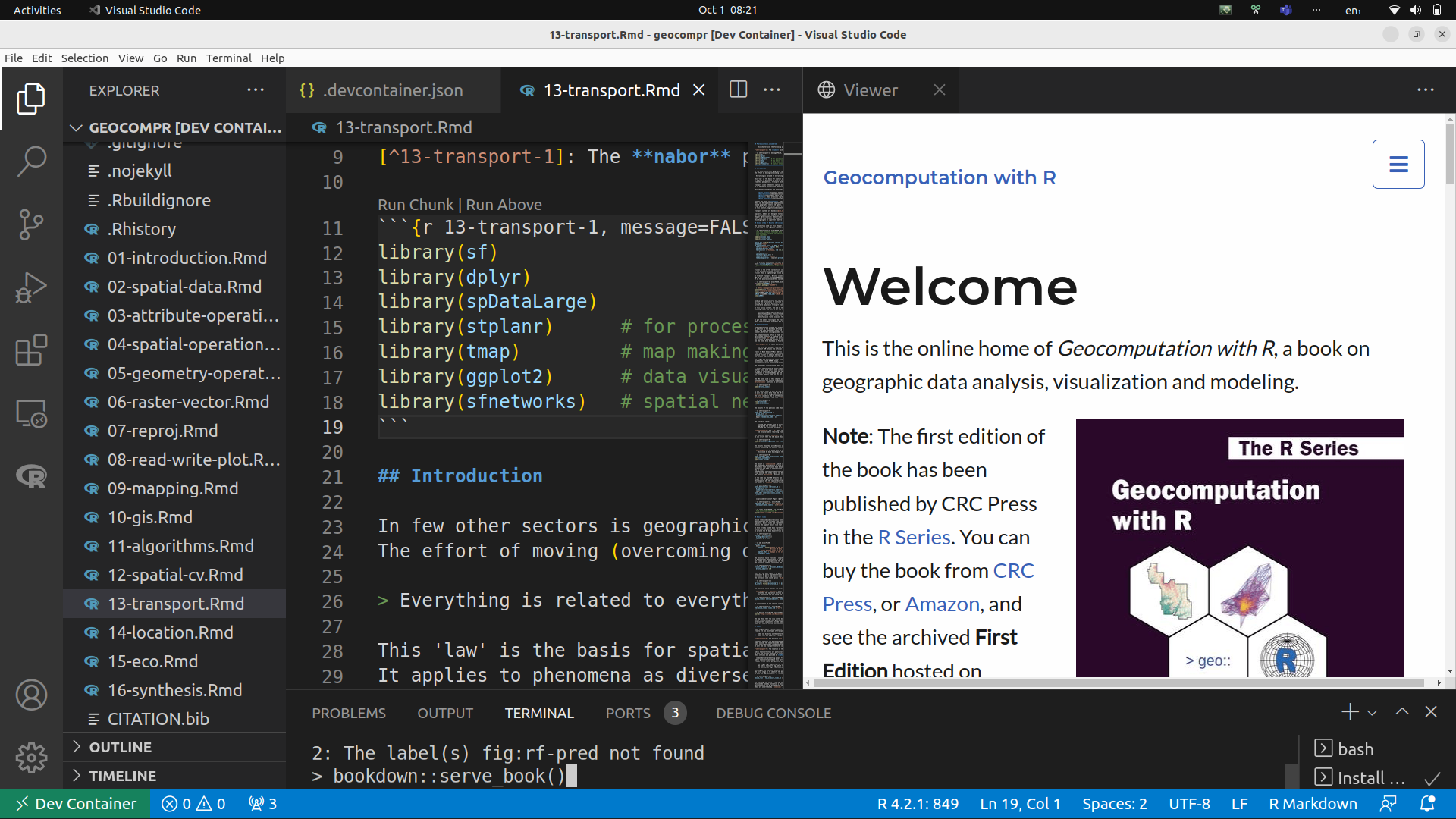Click the feedback icon in status bar
Screen dimensions: 1456x819
(x=1389, y=804)
